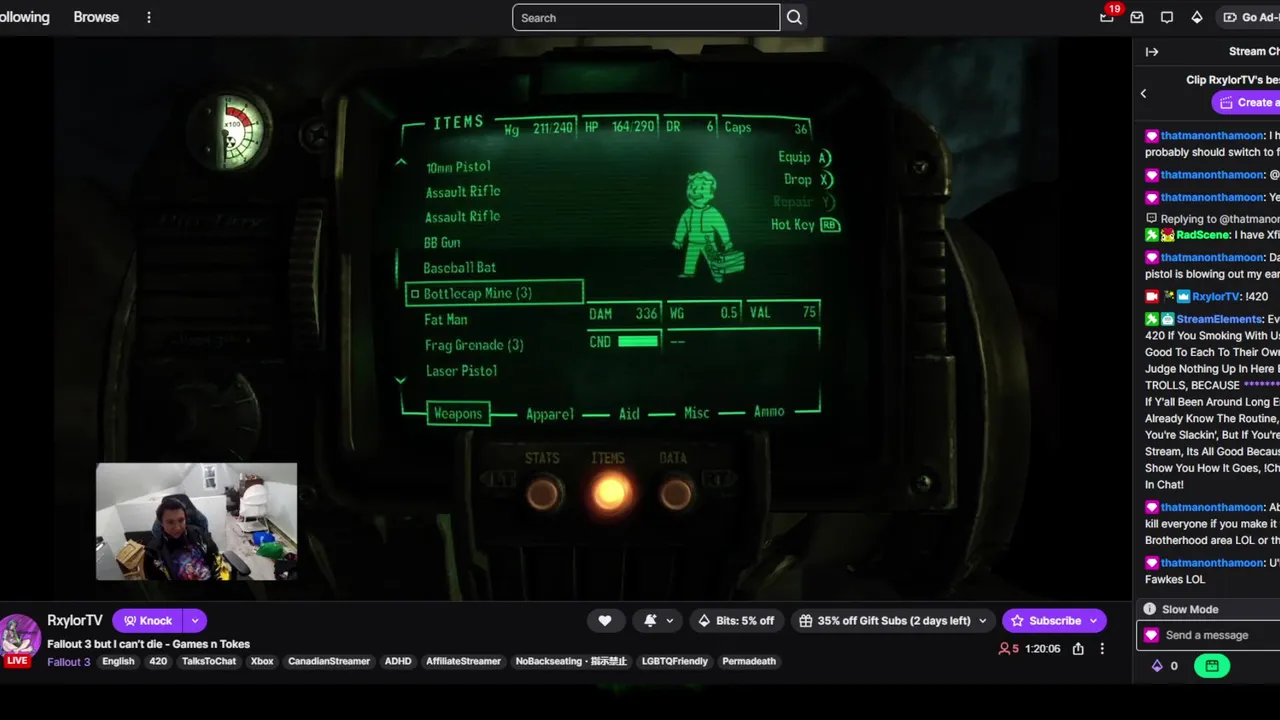
Task: Click the moderator badge beside RadScene
Action: coord(1152,235)
